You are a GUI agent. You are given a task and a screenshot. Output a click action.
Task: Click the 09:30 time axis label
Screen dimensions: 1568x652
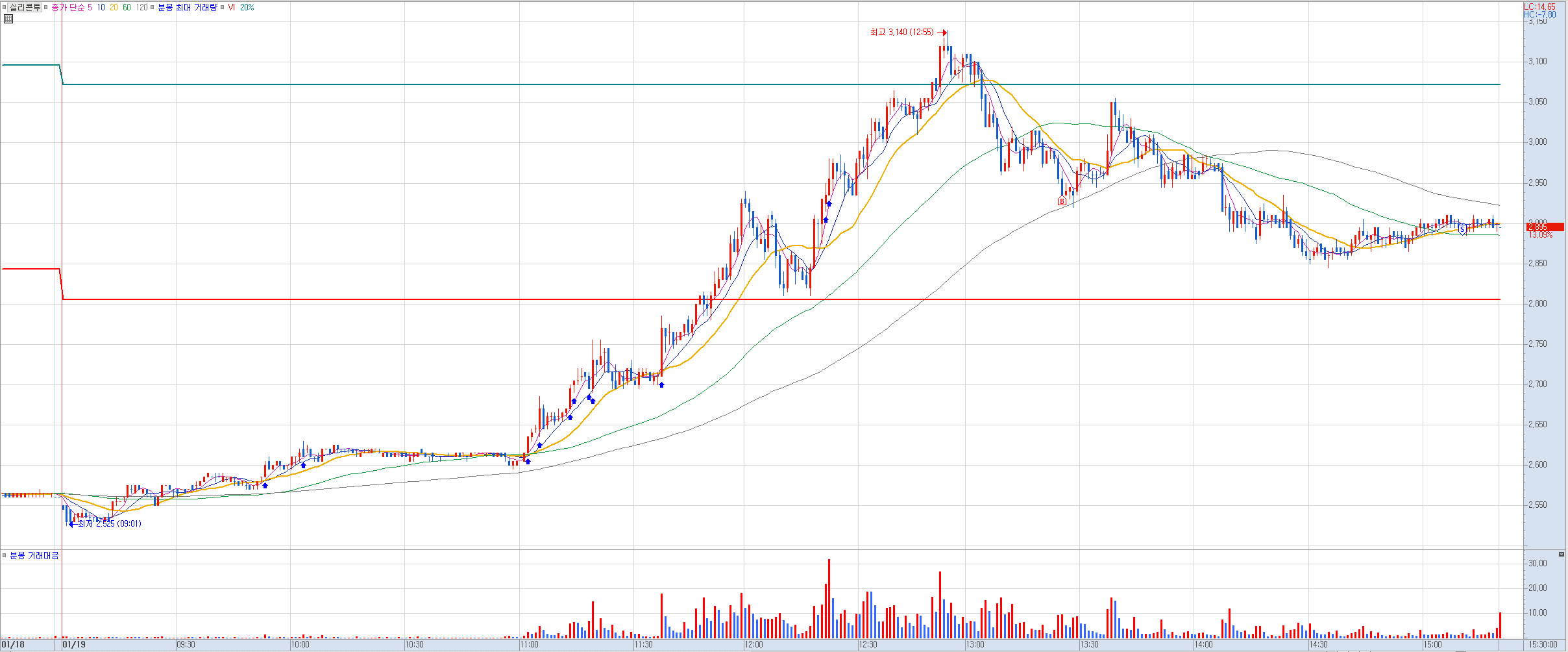click(x=186, y=645)
